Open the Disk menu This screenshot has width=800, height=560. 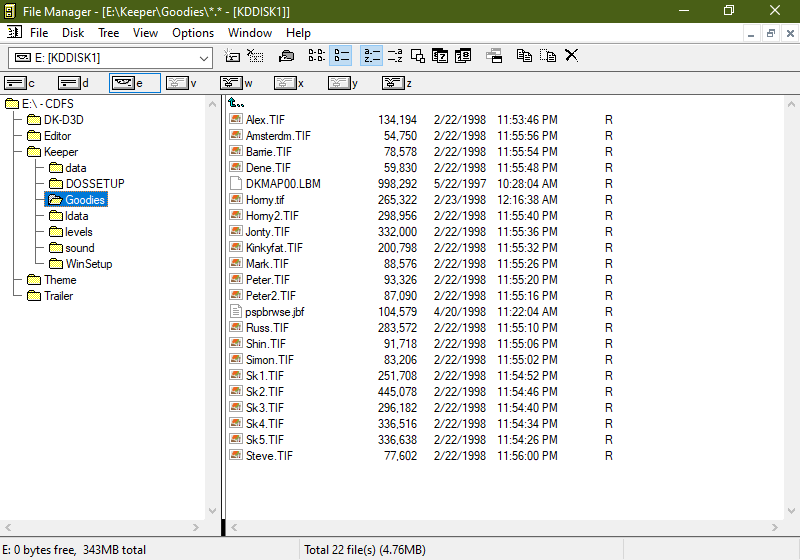[x=73, y=33]
